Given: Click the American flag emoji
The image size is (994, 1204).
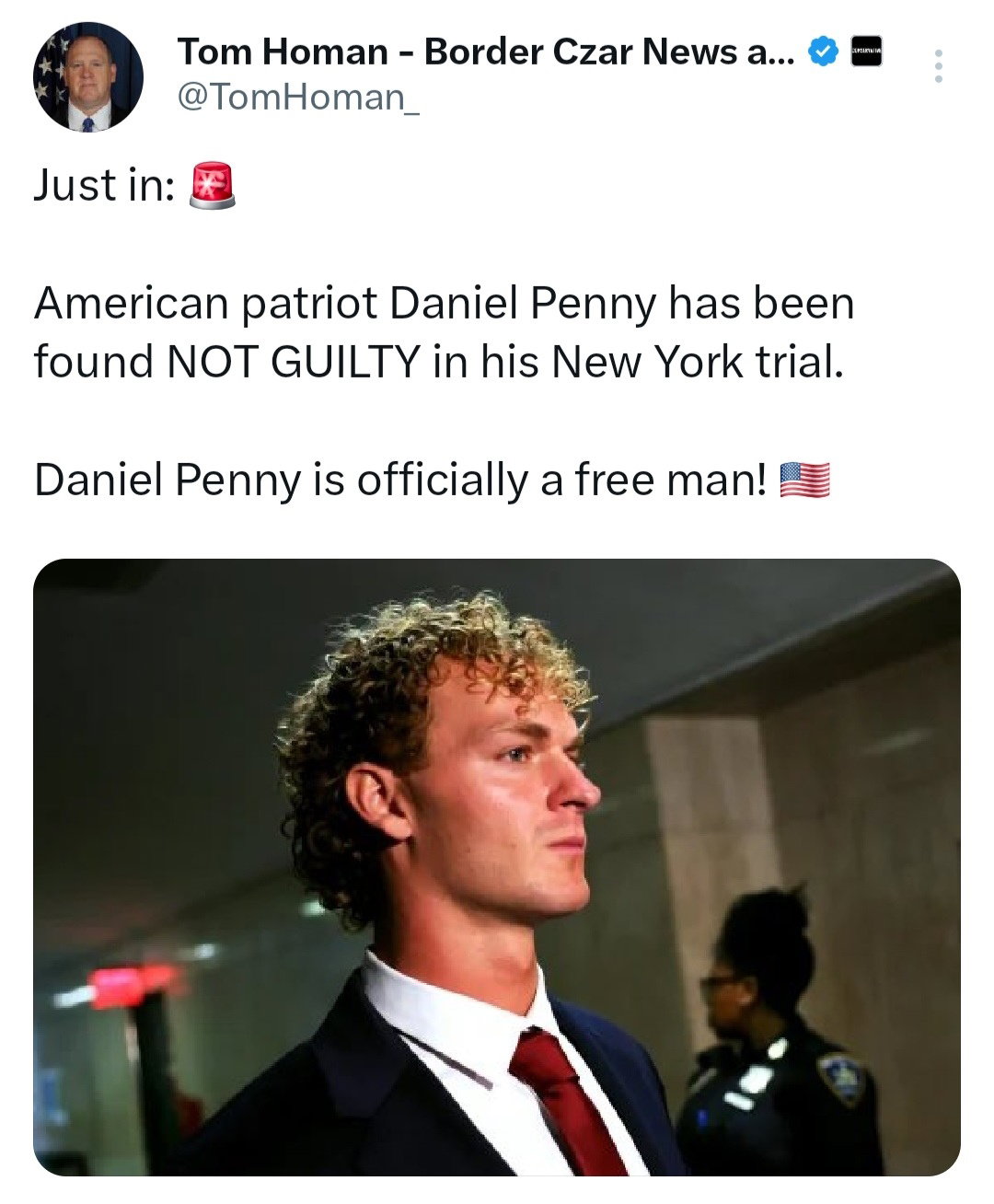Looking at the screenshot, I should click(804, 480).
